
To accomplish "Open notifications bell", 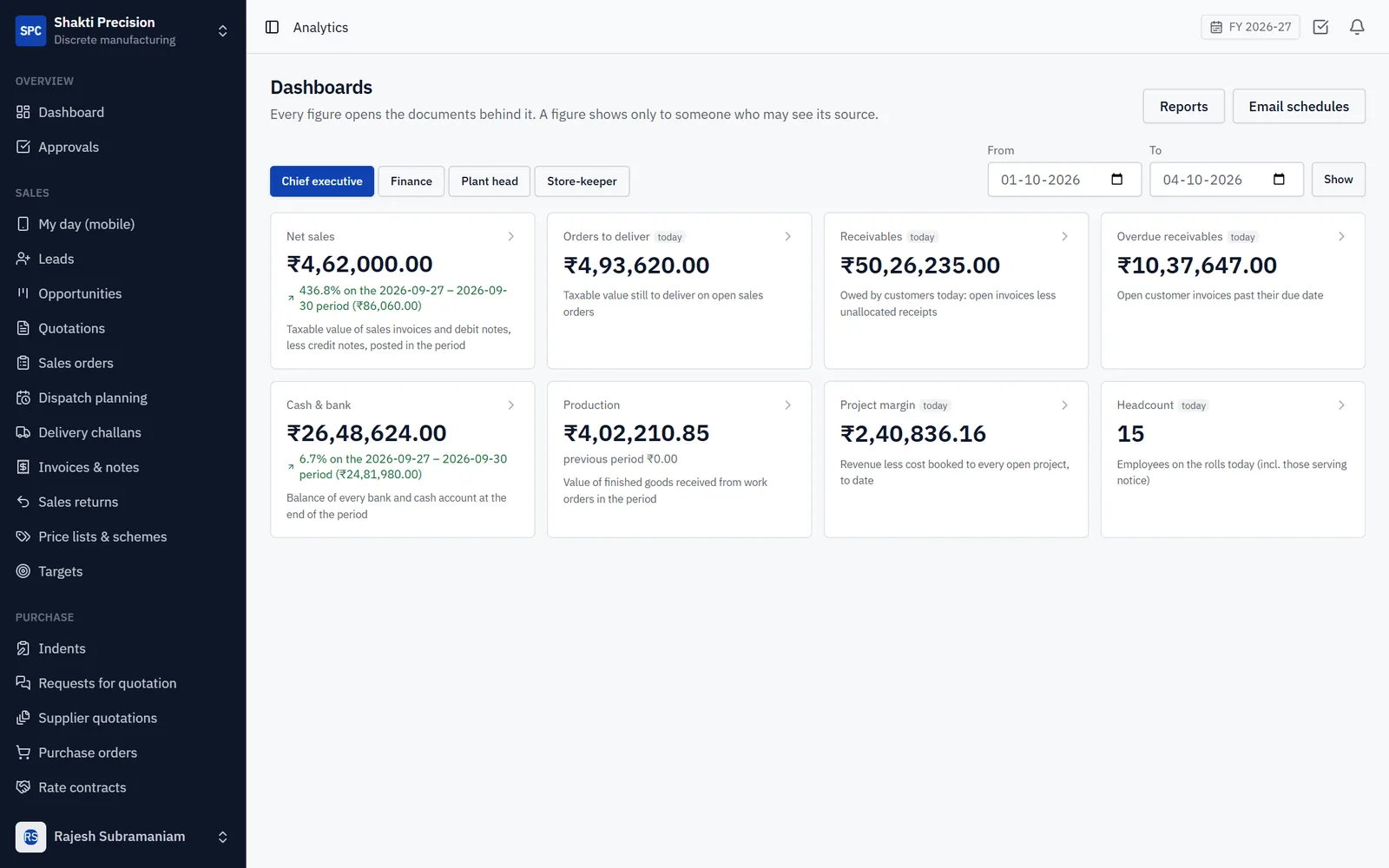I will tap(1357, 27).
